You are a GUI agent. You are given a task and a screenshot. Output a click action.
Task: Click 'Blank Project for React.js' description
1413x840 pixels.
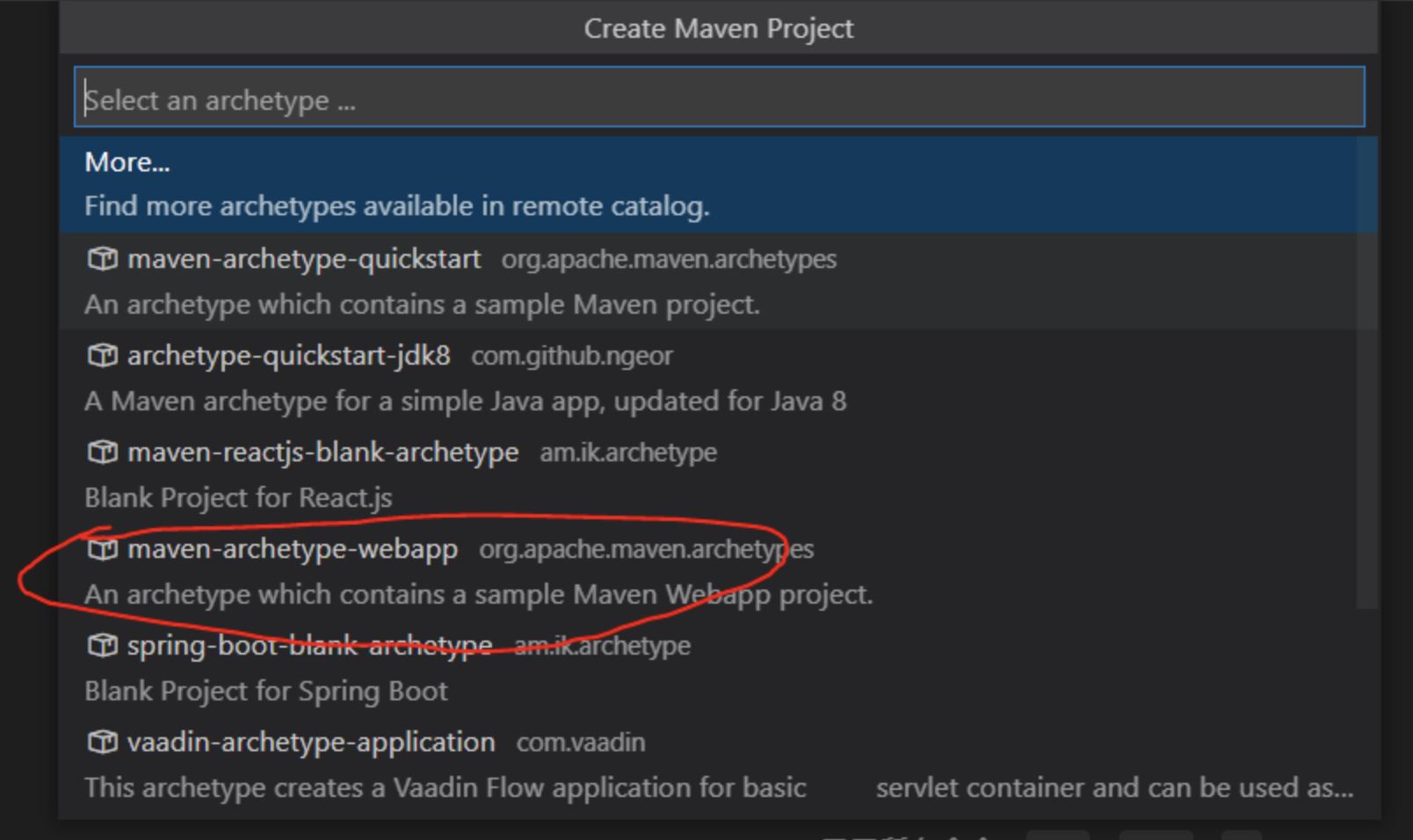pyautogui.click(x=238, y=497)
